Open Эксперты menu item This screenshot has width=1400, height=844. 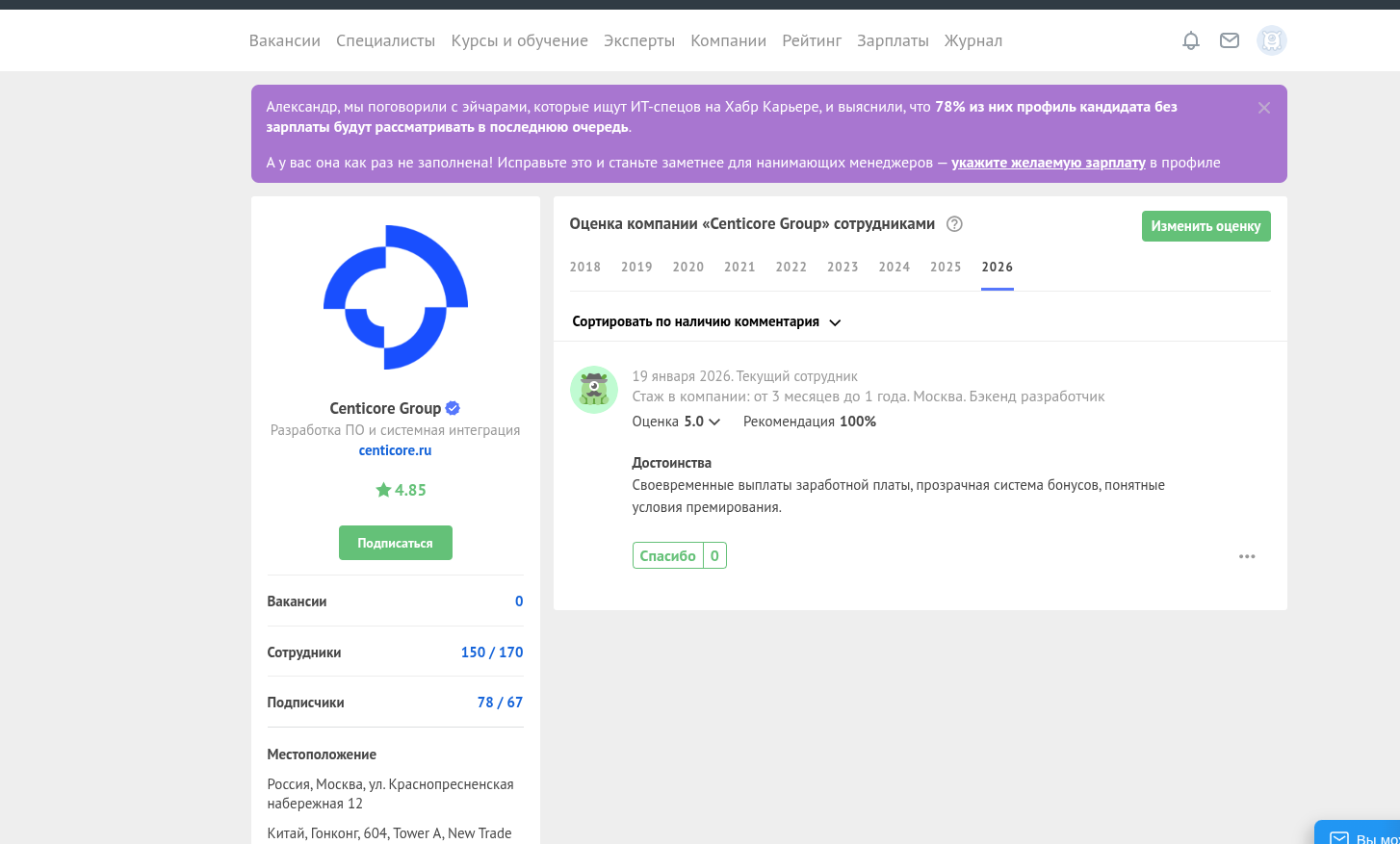[x=639, y=40]
